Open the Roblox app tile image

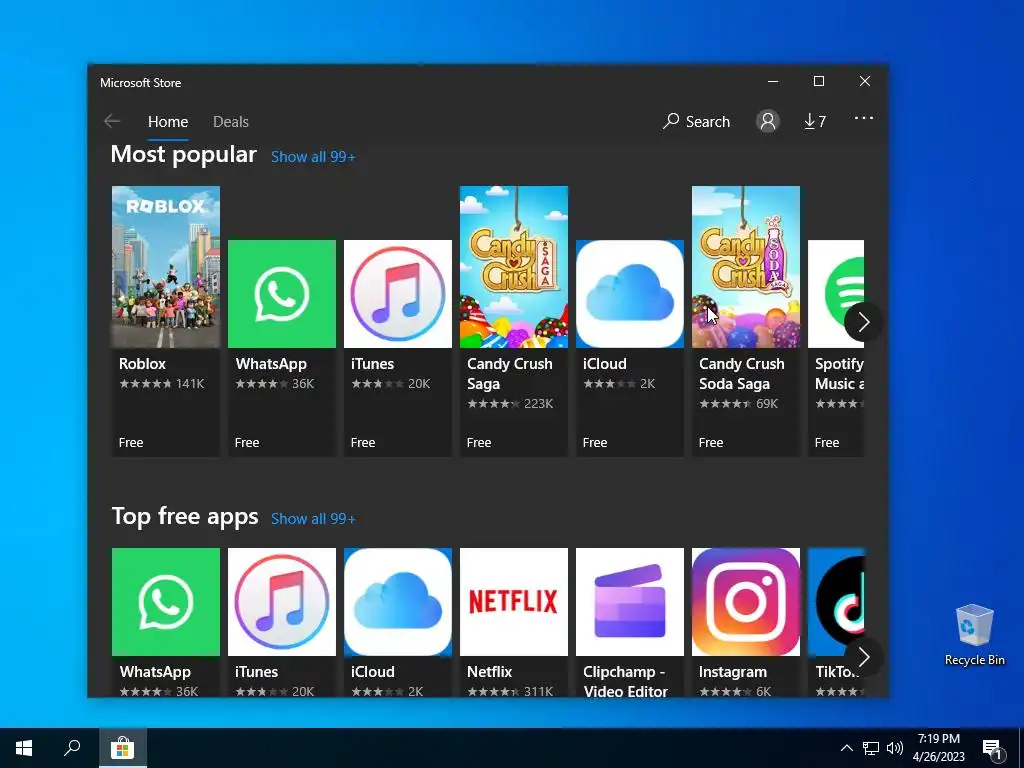coord(166,266)
